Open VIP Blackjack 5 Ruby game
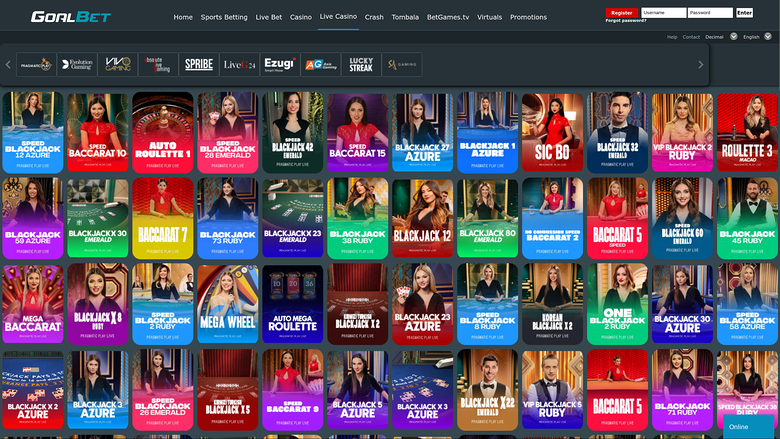The height and width of the screenshot is (439, 780). click(x=553, y=390)
